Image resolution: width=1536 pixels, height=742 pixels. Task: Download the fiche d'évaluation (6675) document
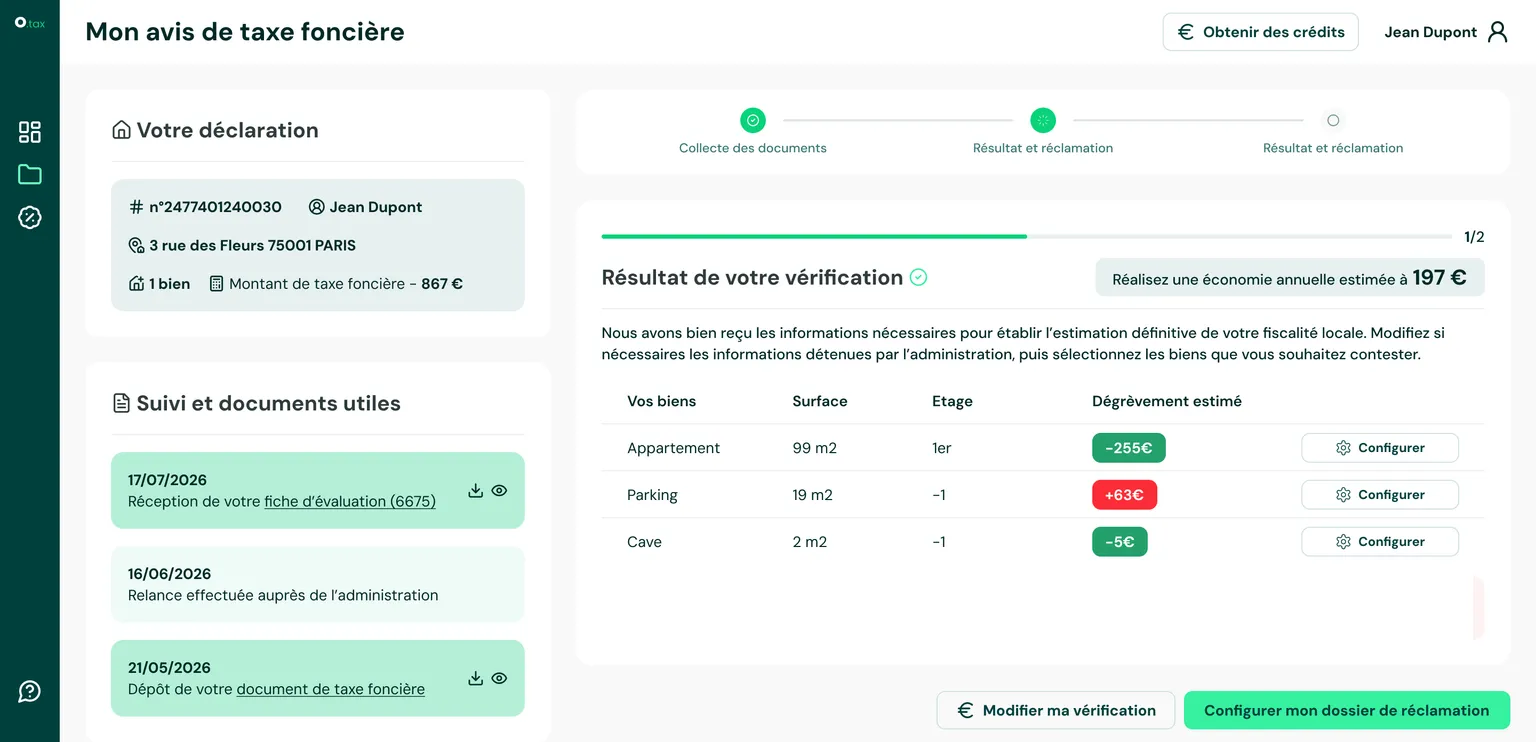(x=475, y=490)
